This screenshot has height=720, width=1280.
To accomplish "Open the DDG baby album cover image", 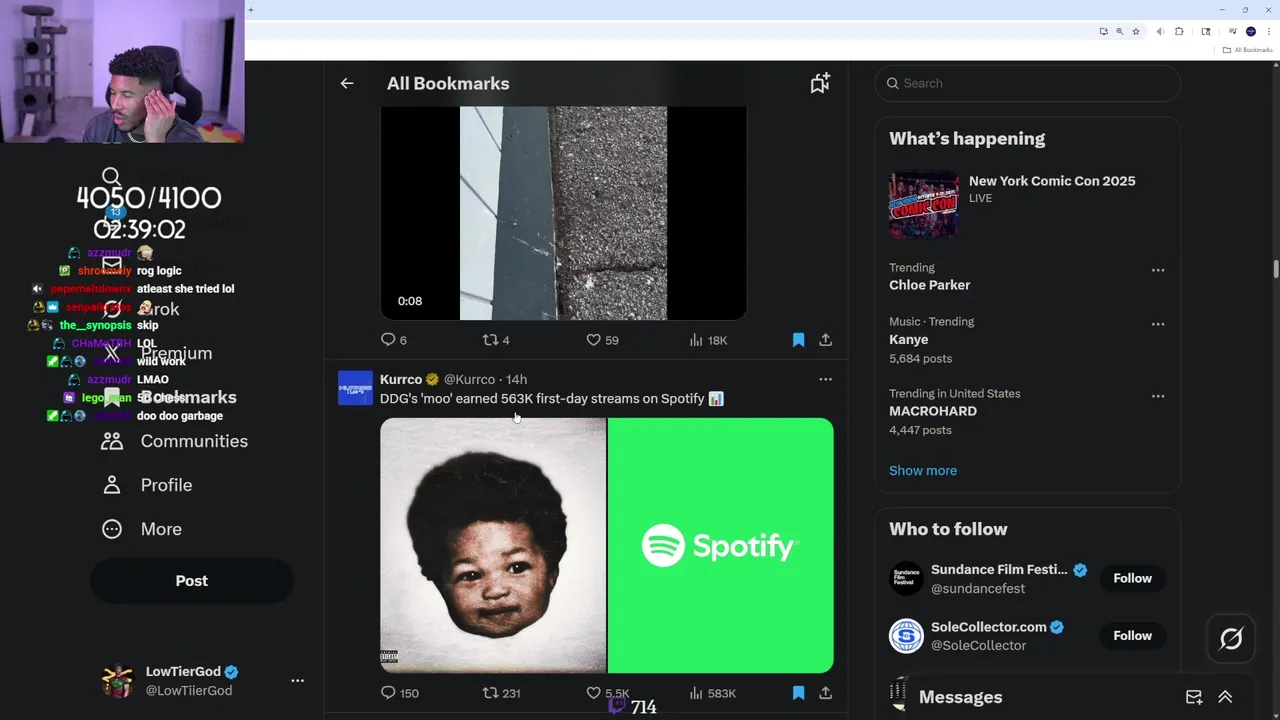I will pyautogui.click(x=493, y=545).
